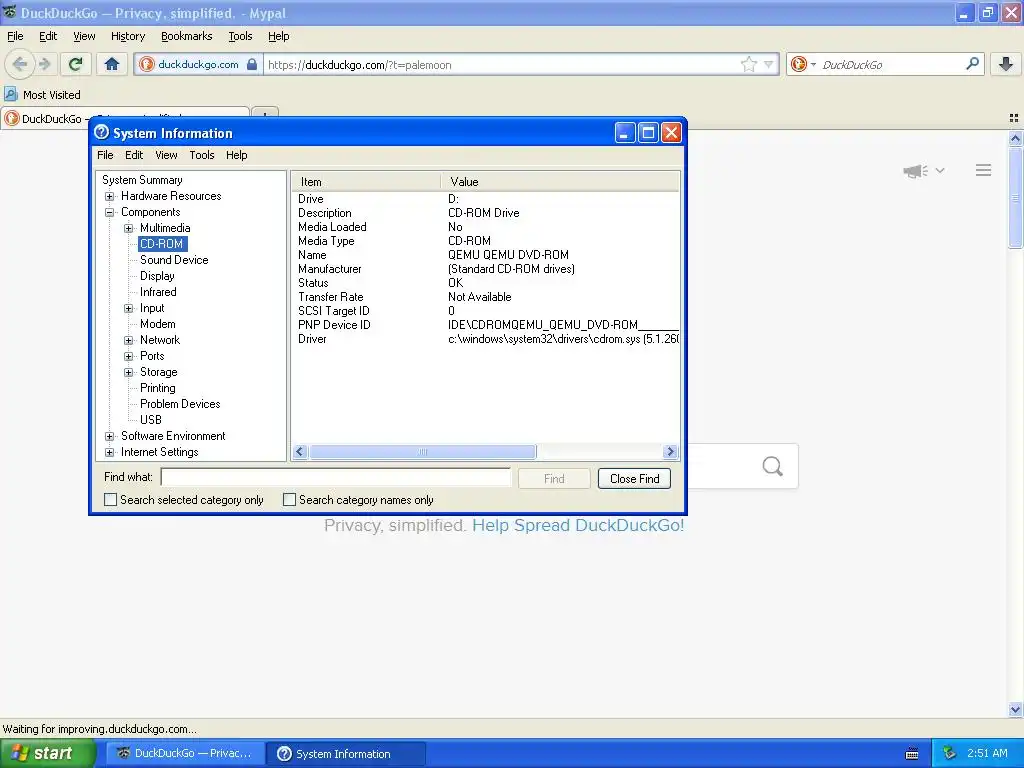The height and width of the screenshot is (768, 1024).
Task: Select System Summary in the tree
Action: pos(142,180)
